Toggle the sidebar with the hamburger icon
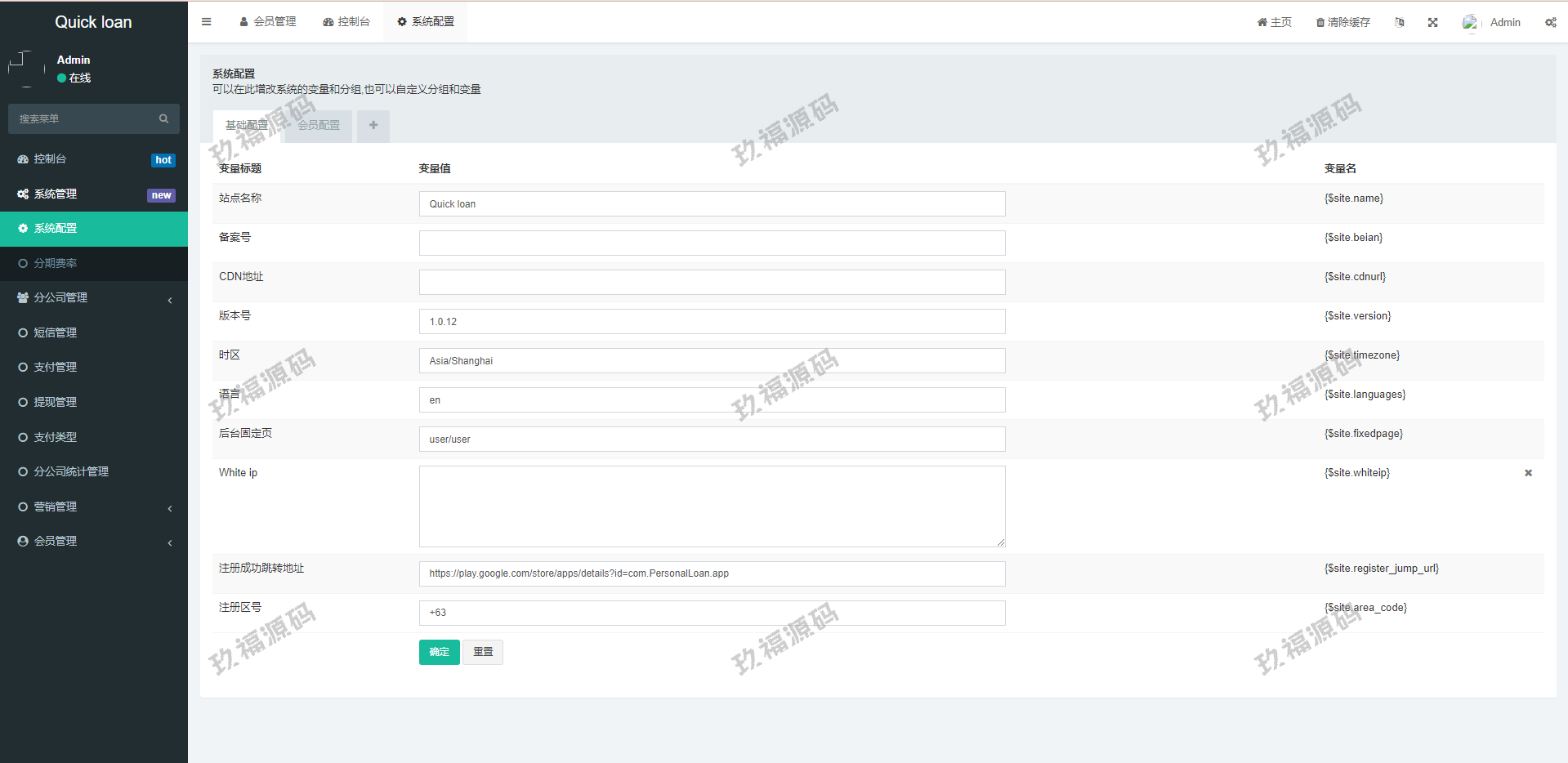 [206, 22]
